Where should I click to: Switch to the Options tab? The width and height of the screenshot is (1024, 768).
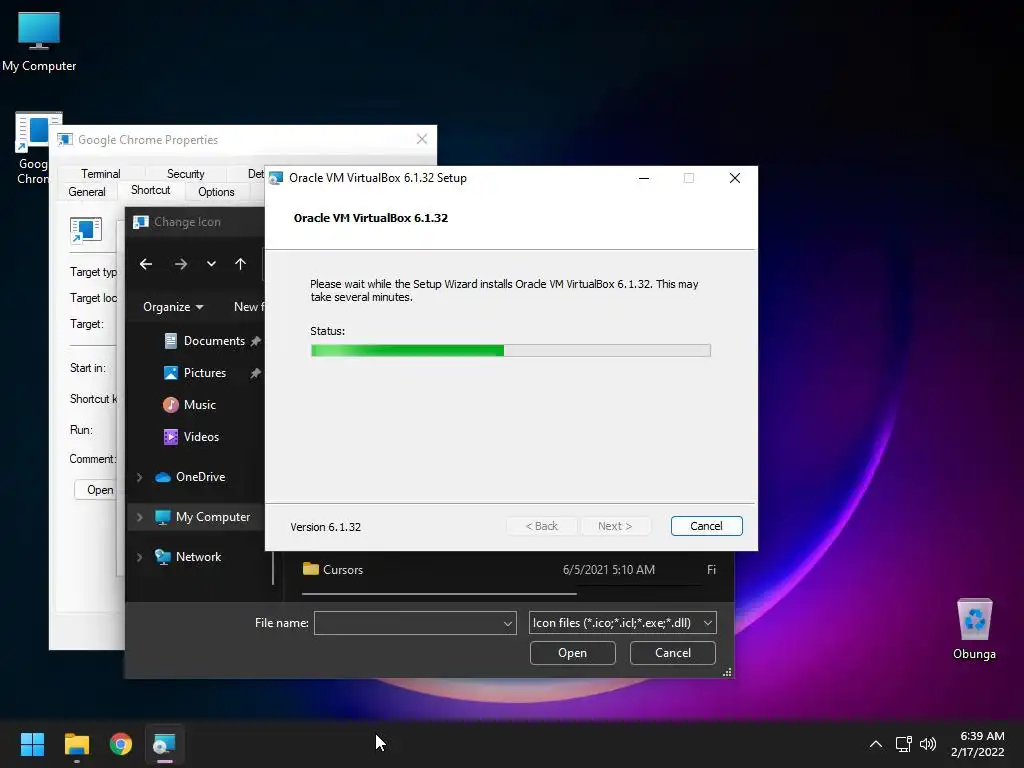pos(216,192)
